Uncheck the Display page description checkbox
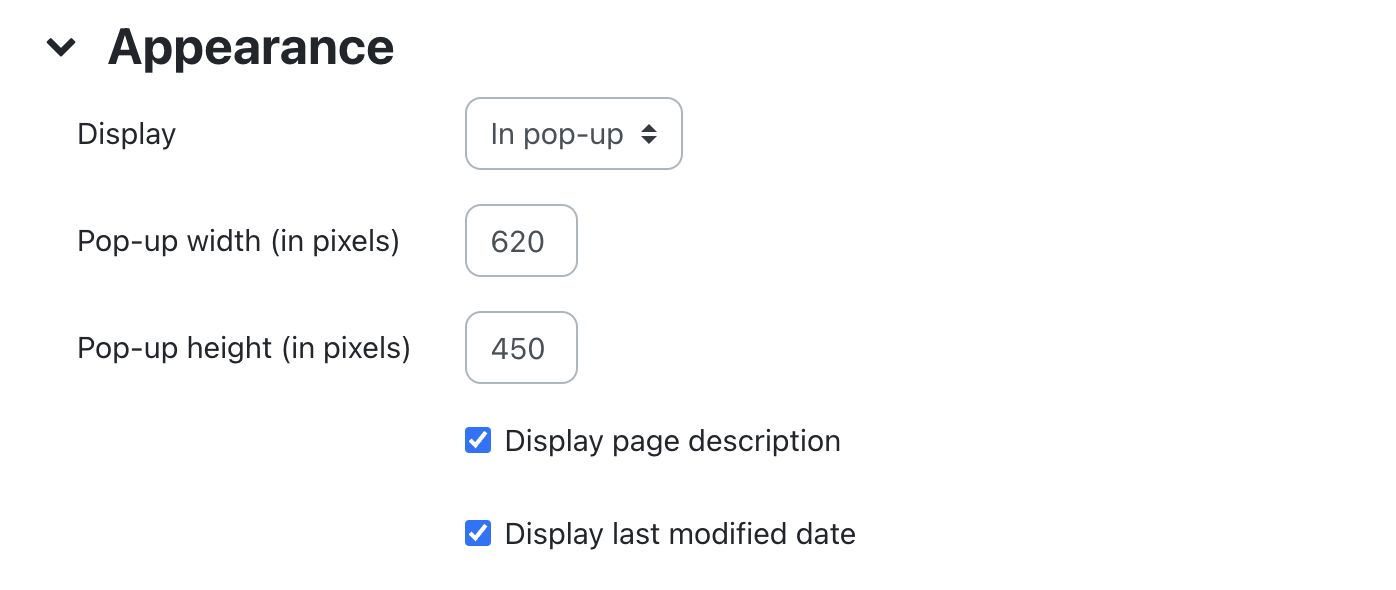 478,441
